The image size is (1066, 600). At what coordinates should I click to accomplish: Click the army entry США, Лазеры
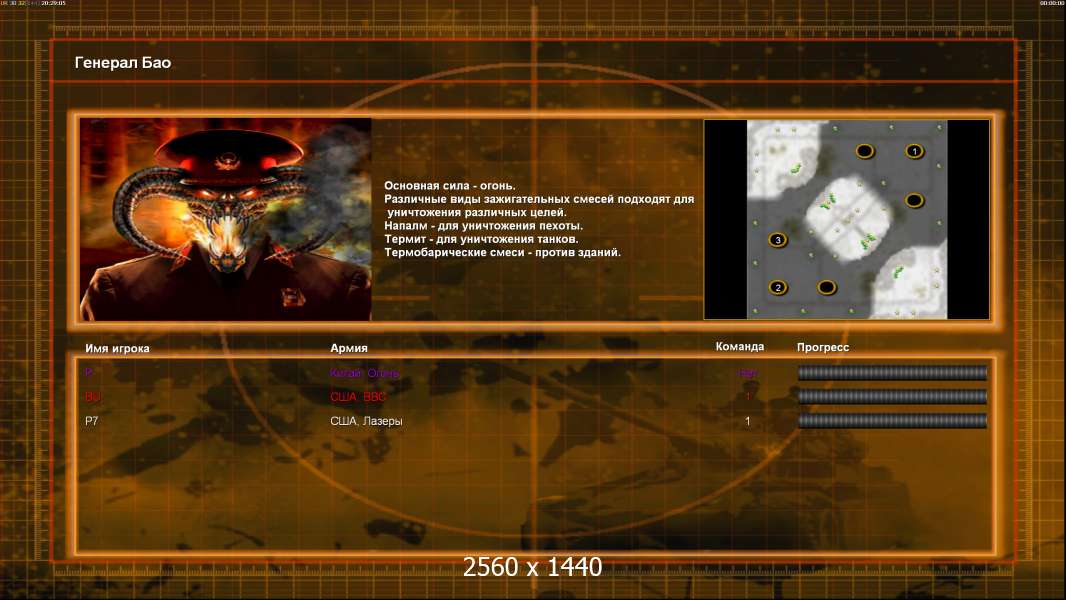[x=366, y=421]
